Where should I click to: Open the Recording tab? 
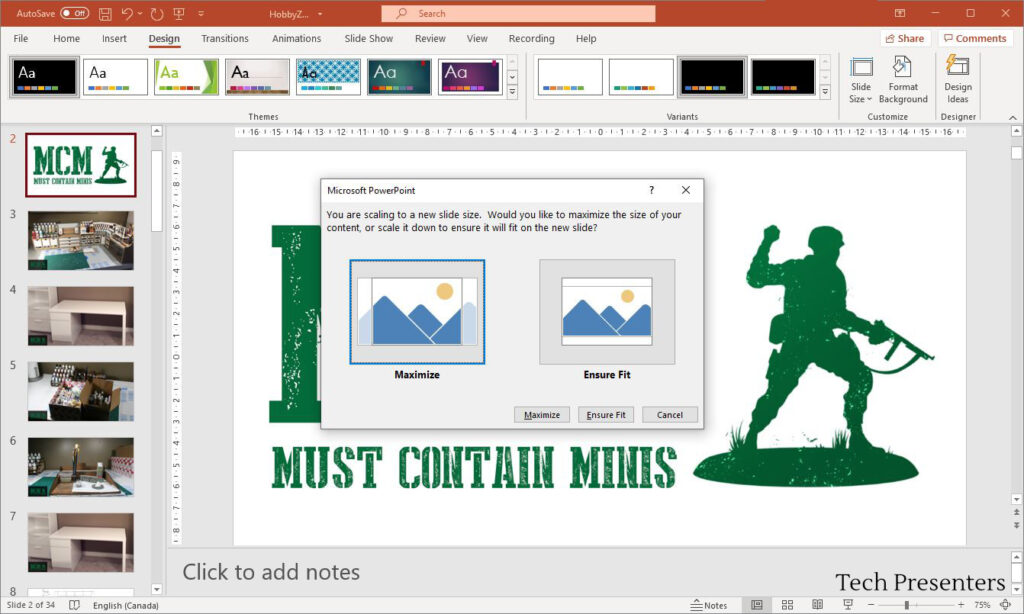pyautogui.click(x=532, y=39)
